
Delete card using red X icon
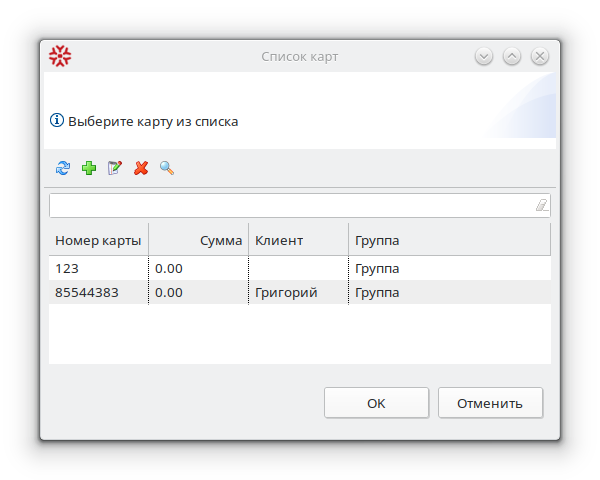pyautogui.click(x=141, y=168)
